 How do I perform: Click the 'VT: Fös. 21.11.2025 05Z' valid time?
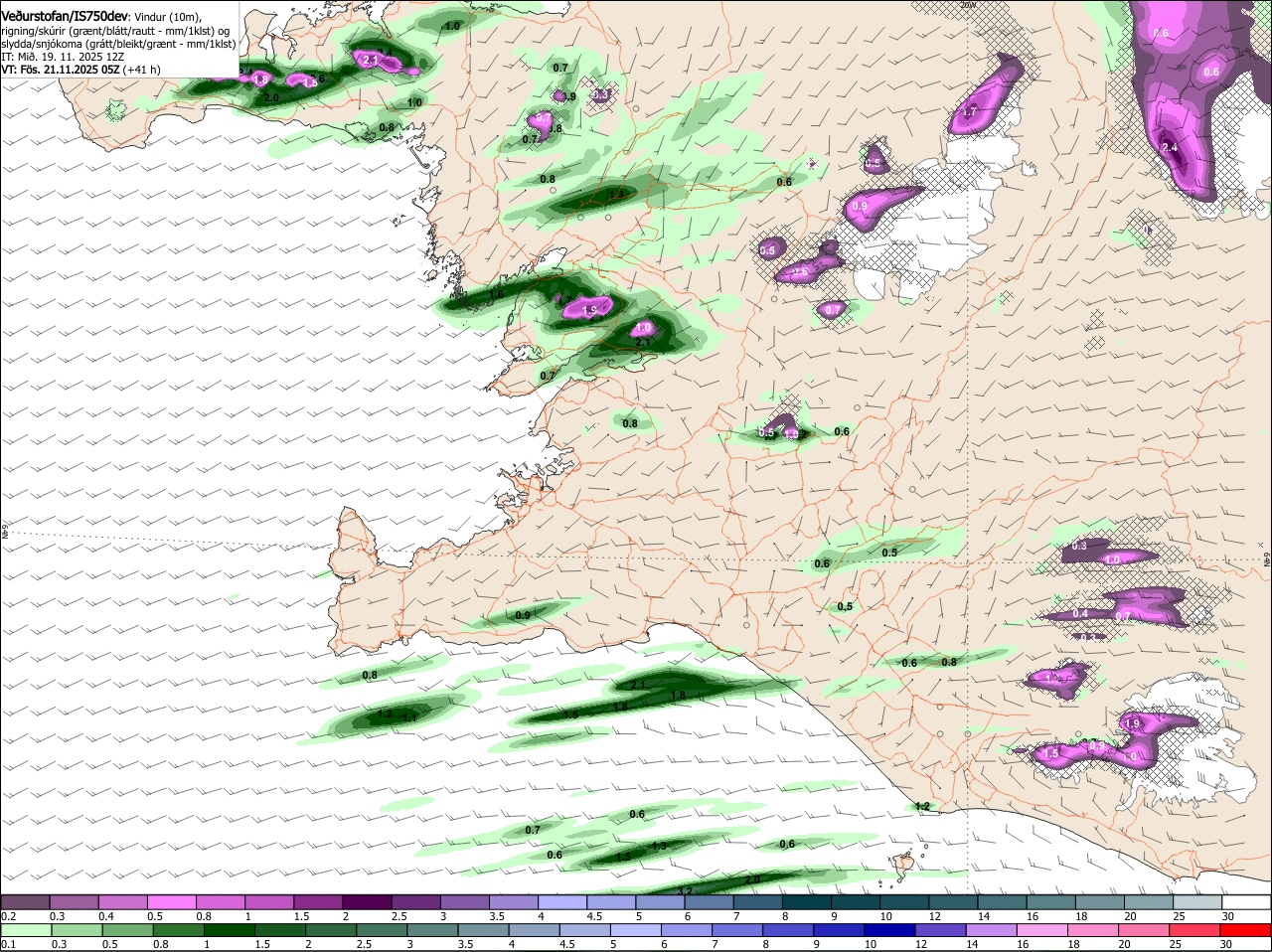(61, 70)
